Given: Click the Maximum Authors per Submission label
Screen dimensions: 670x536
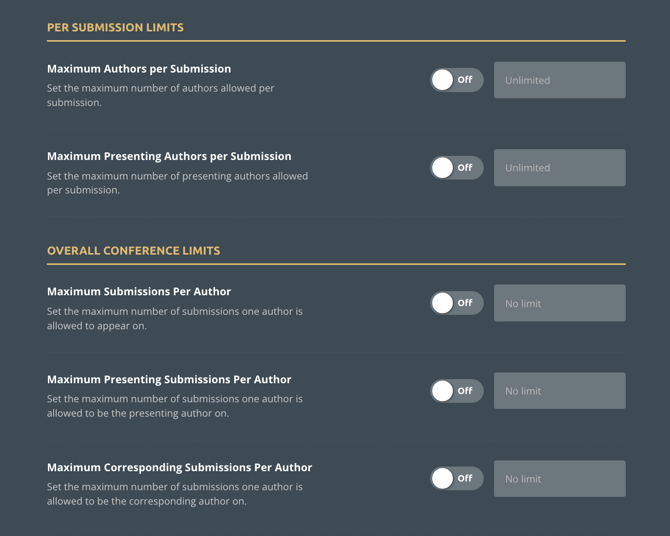Looking at the screenshot, I should (x=139, y=69).
